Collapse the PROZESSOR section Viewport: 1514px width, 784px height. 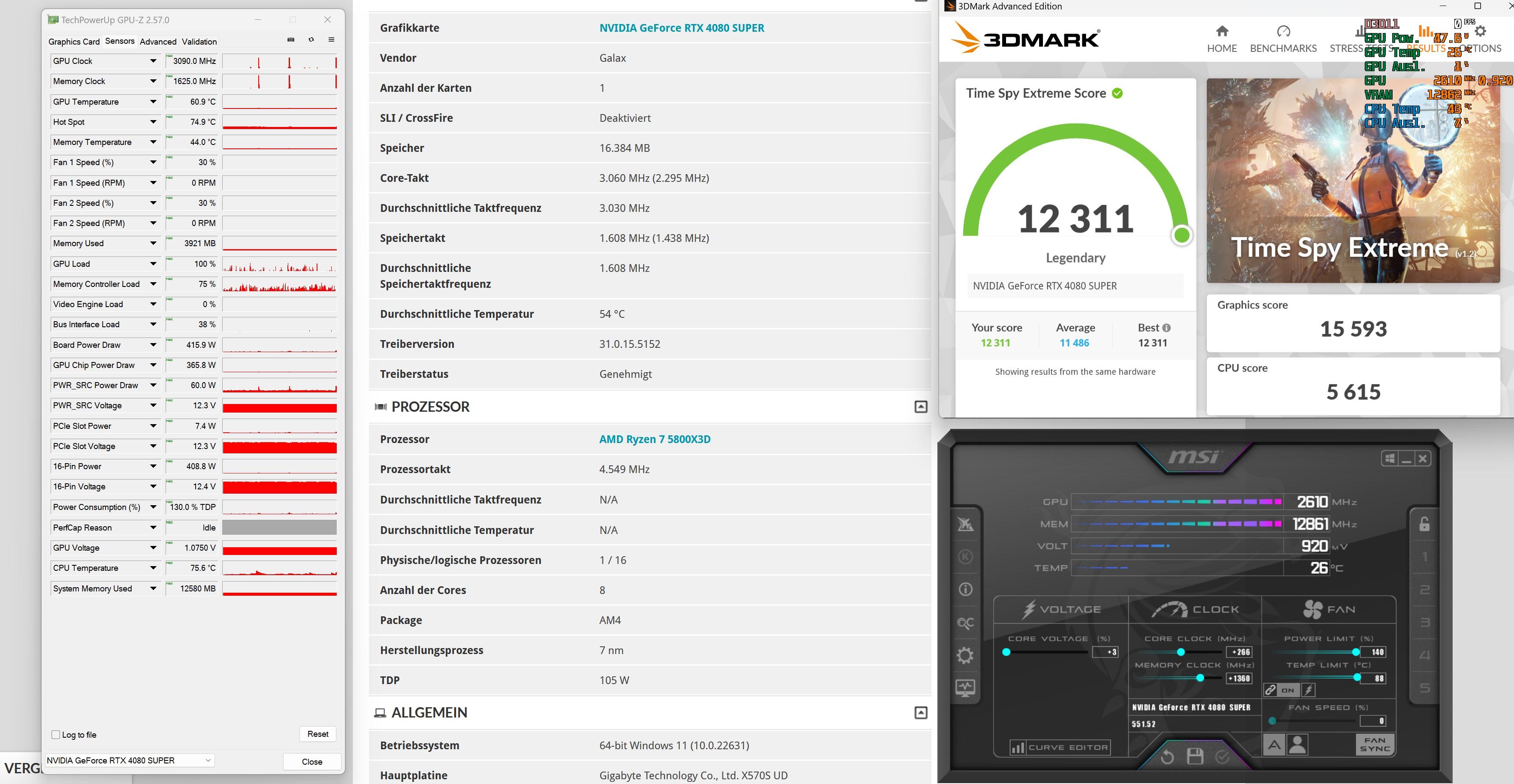pos(921,407)
